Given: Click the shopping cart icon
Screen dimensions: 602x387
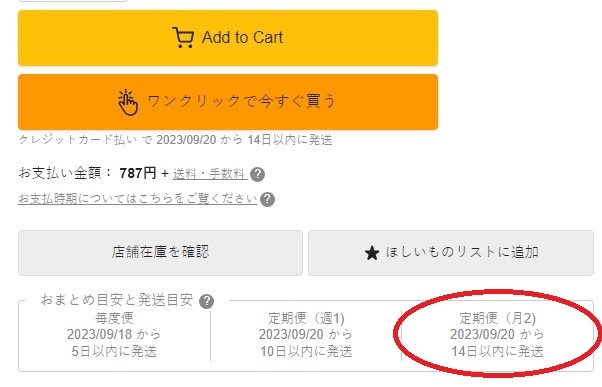Looking at the screenshot, I should [183, 37].
